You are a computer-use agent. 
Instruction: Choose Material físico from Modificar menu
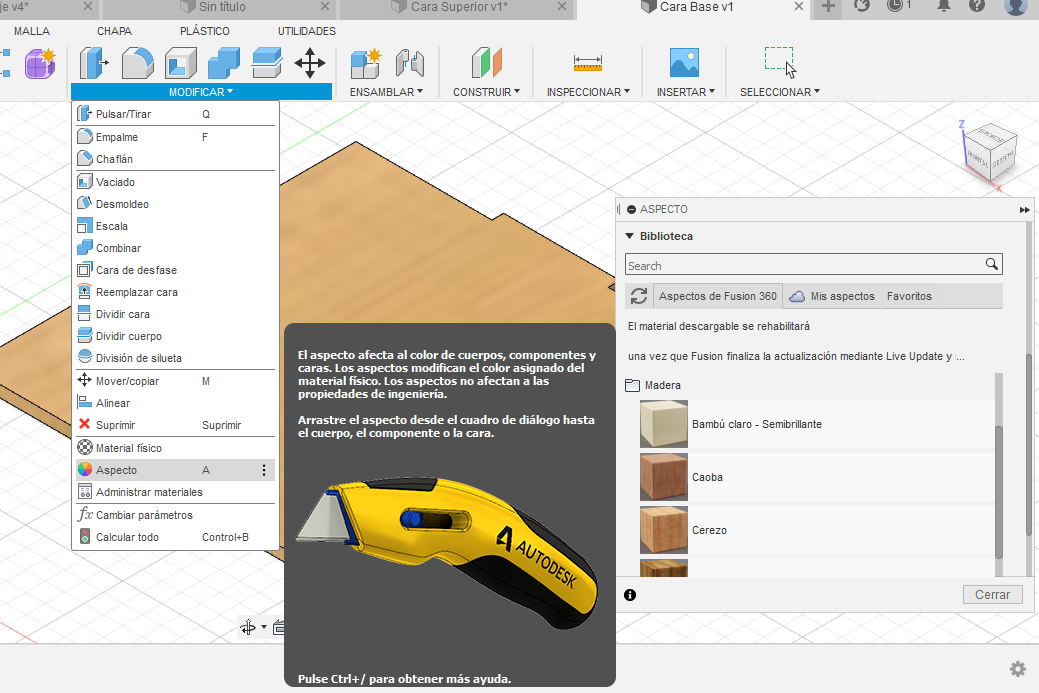[128, 448]
